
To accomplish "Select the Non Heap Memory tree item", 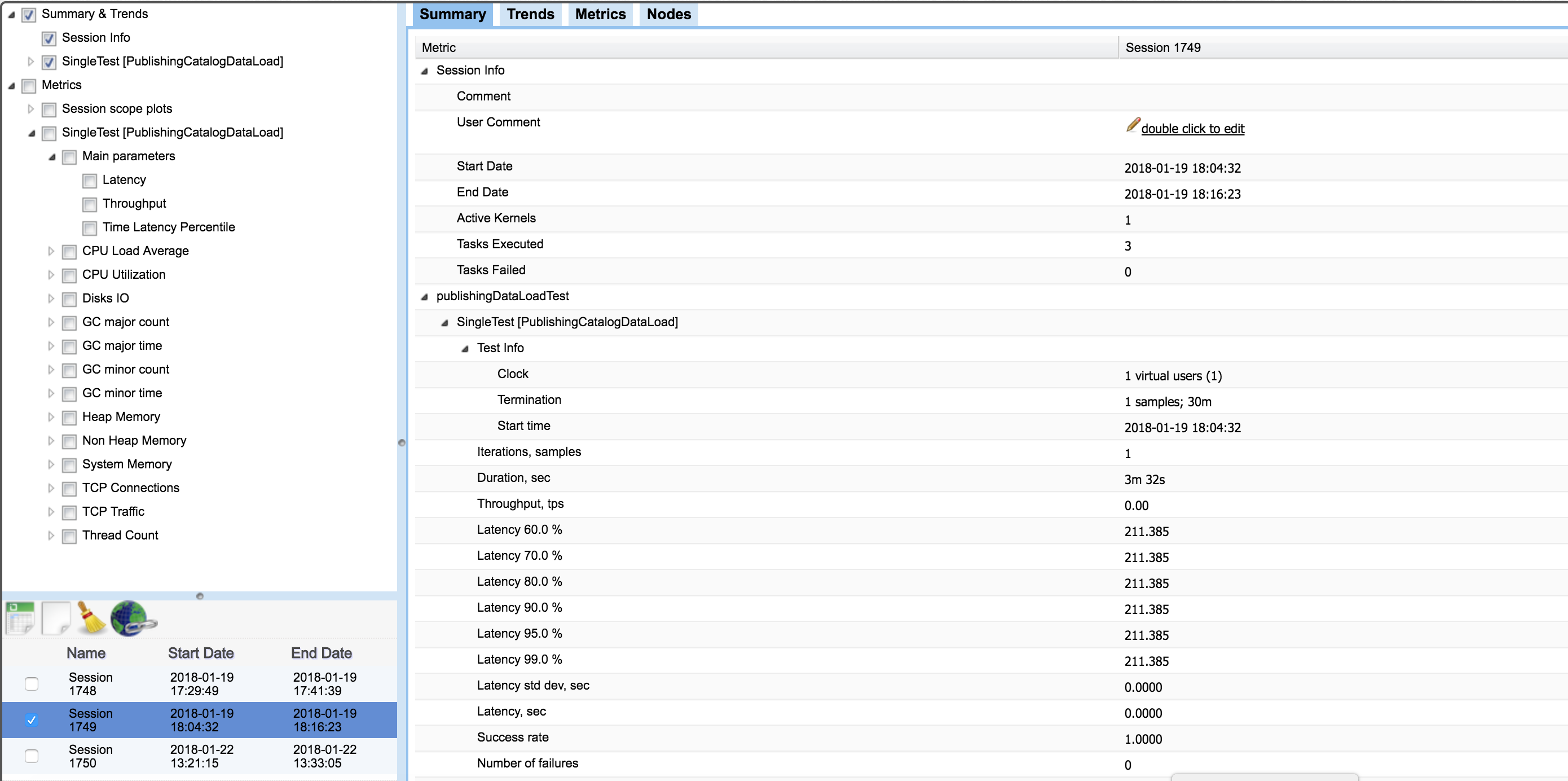I will pyautogui.click(x=135, y=441).
